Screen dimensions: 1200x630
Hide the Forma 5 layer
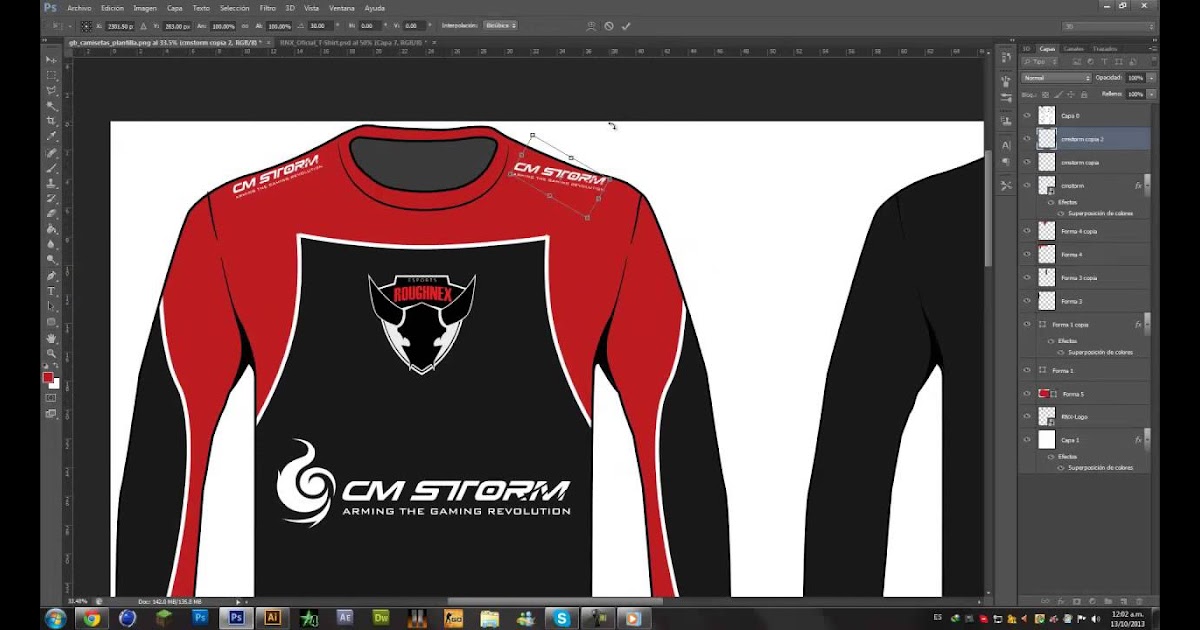1026,394
